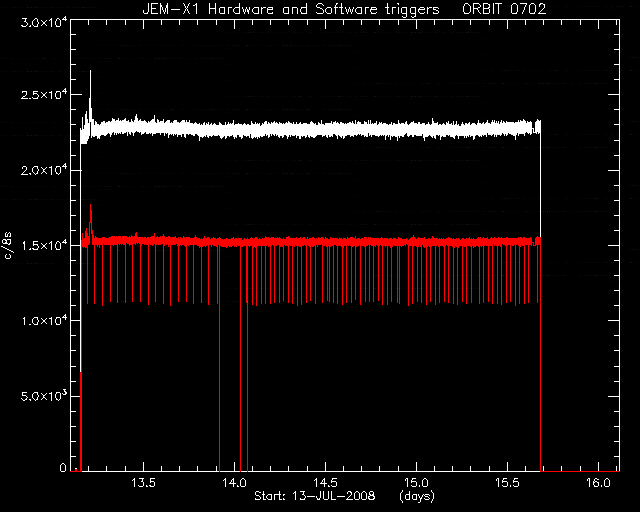Click the 2.0×10⁴ y-axis label
The width and height of the screenshot is (640, 512).
(44, 170)
